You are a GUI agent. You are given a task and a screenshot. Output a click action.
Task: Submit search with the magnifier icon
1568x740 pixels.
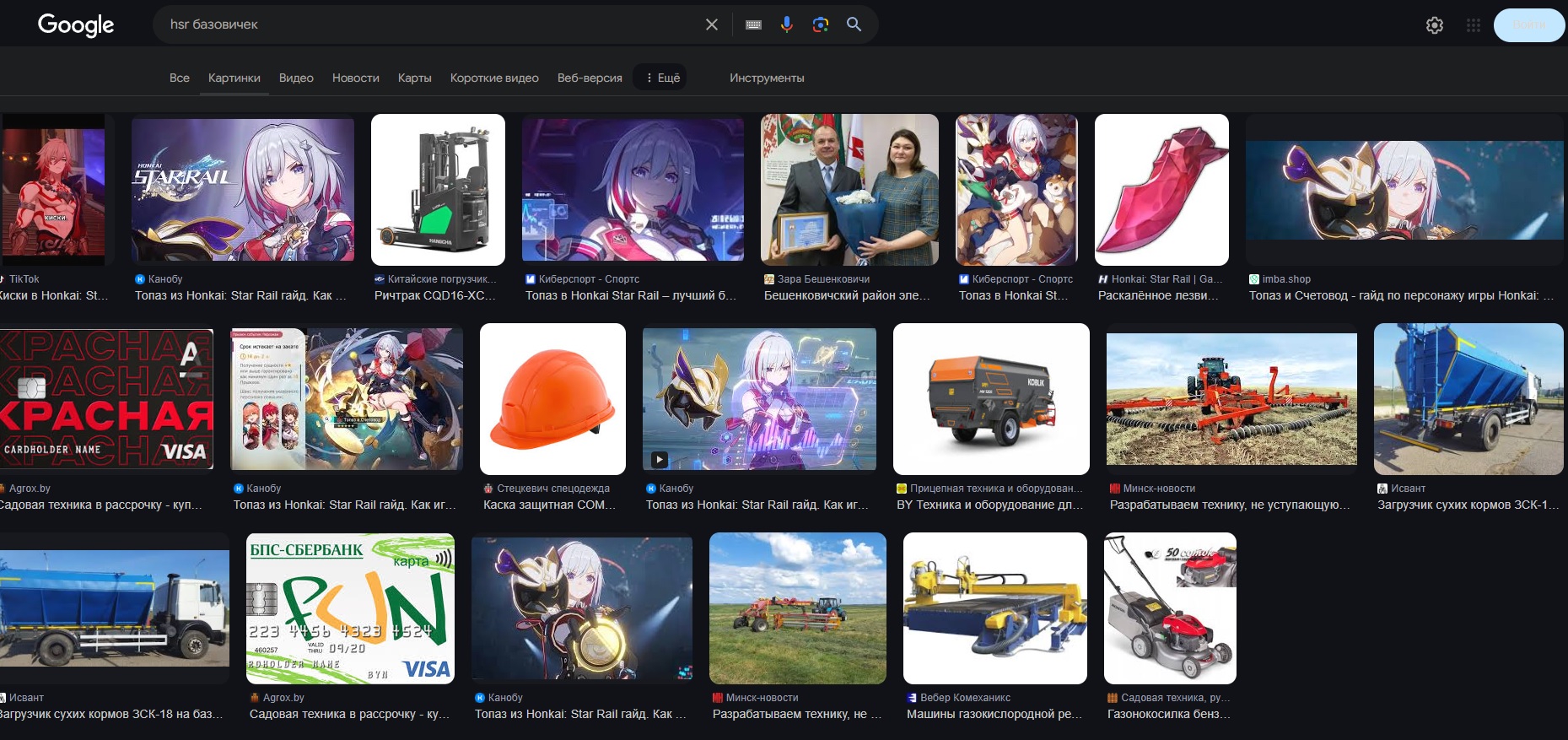coord(854,24)
